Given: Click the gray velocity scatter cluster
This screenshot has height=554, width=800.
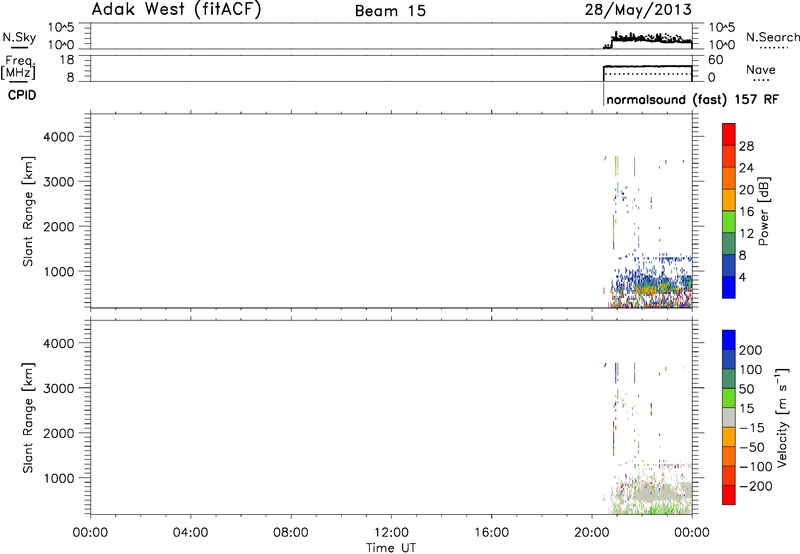Looking at the screenshot, I should point(656,492).
